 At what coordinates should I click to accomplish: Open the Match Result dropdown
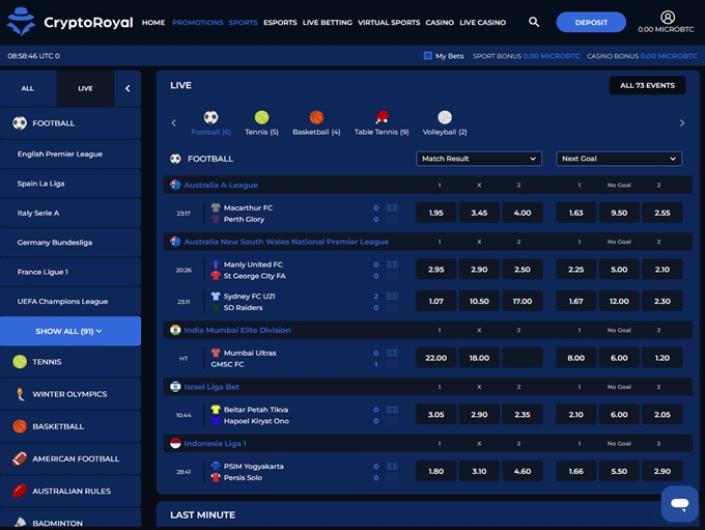click(x=478, y=158)
